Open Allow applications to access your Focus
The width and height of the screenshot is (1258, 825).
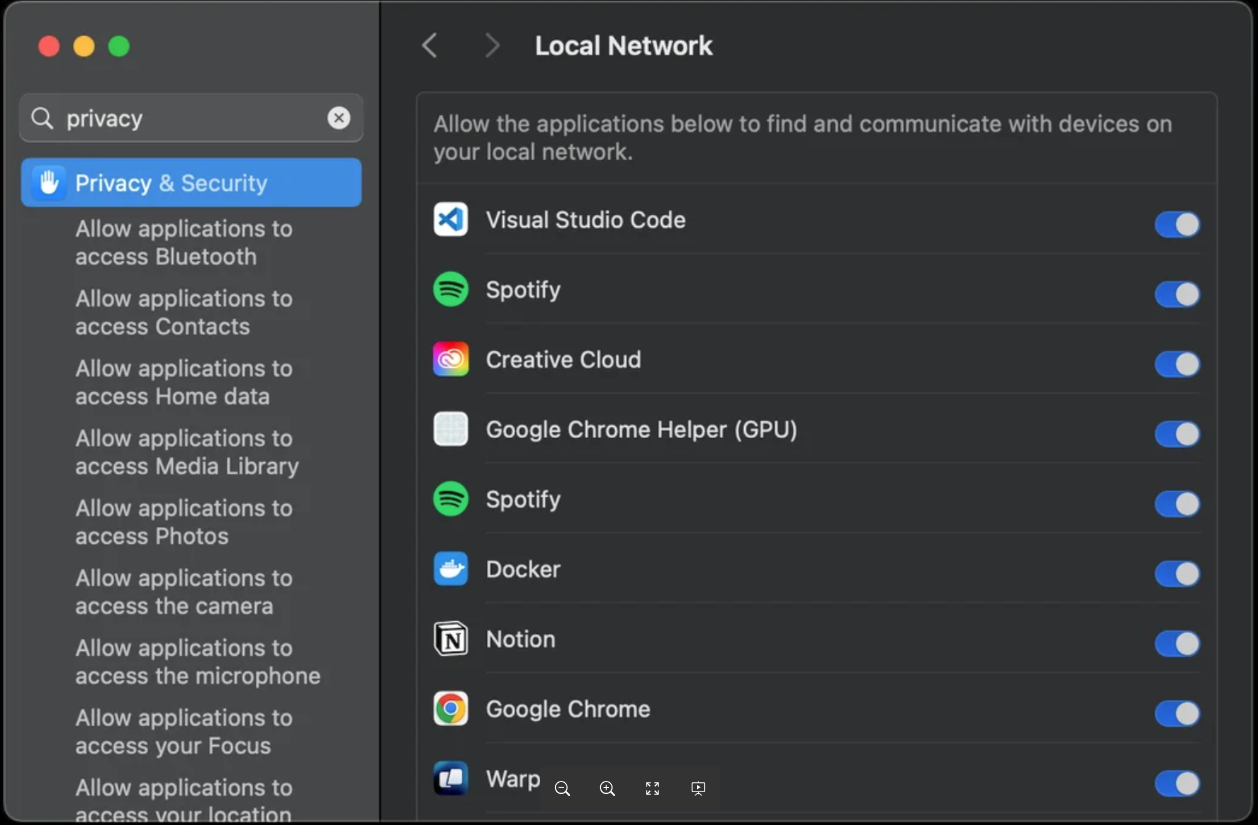tap(184, 733)
